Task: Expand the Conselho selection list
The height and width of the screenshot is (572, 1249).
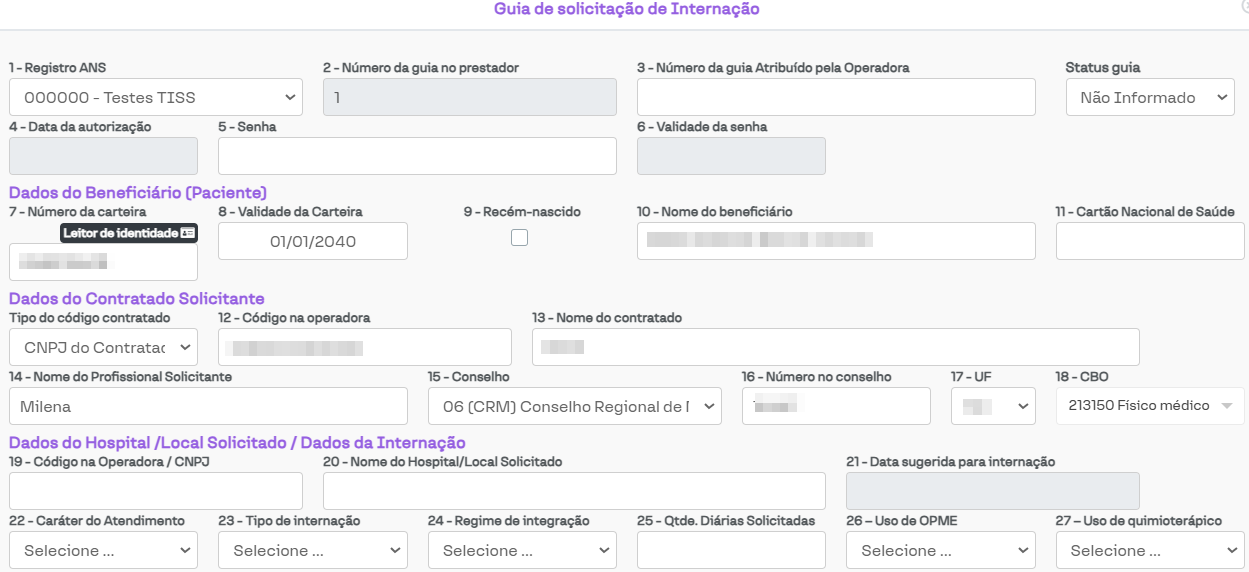Action: (574, 406)
